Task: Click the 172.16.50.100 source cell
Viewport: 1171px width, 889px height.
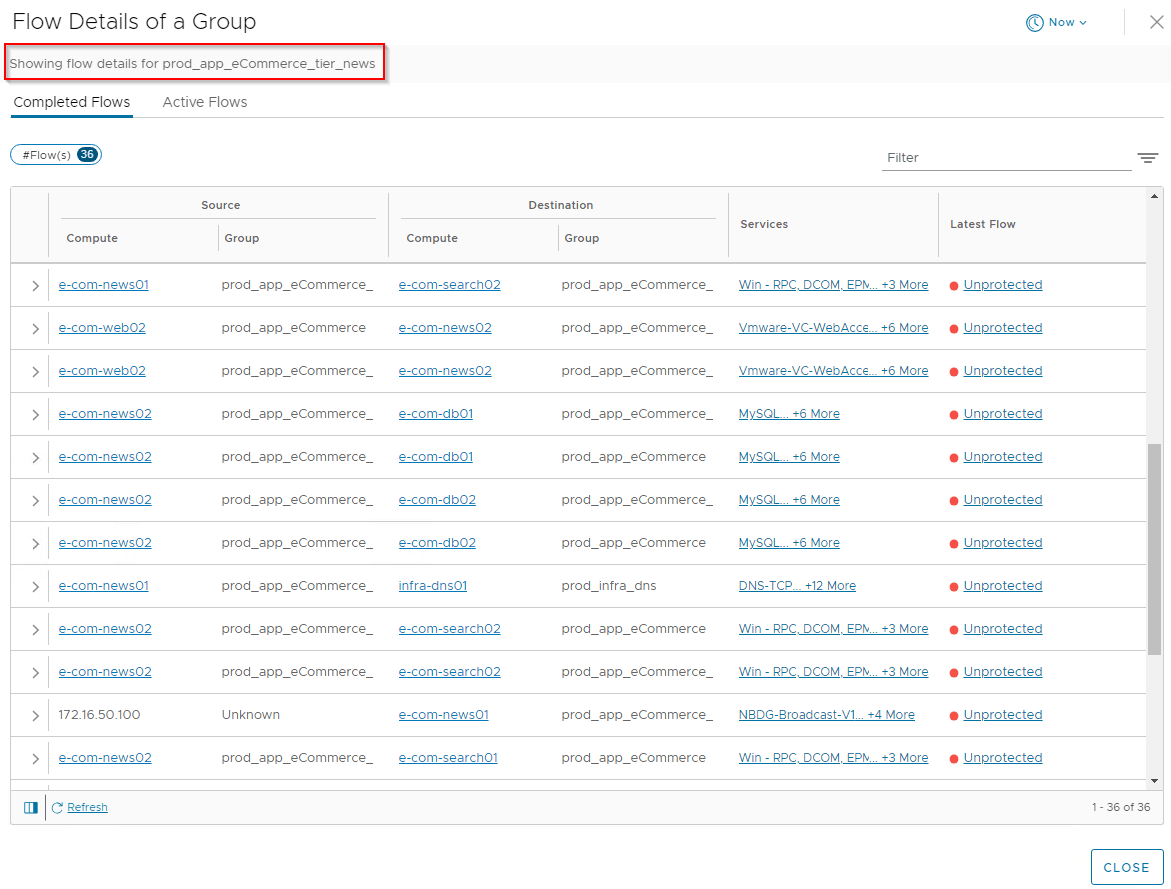Action: 99,714
